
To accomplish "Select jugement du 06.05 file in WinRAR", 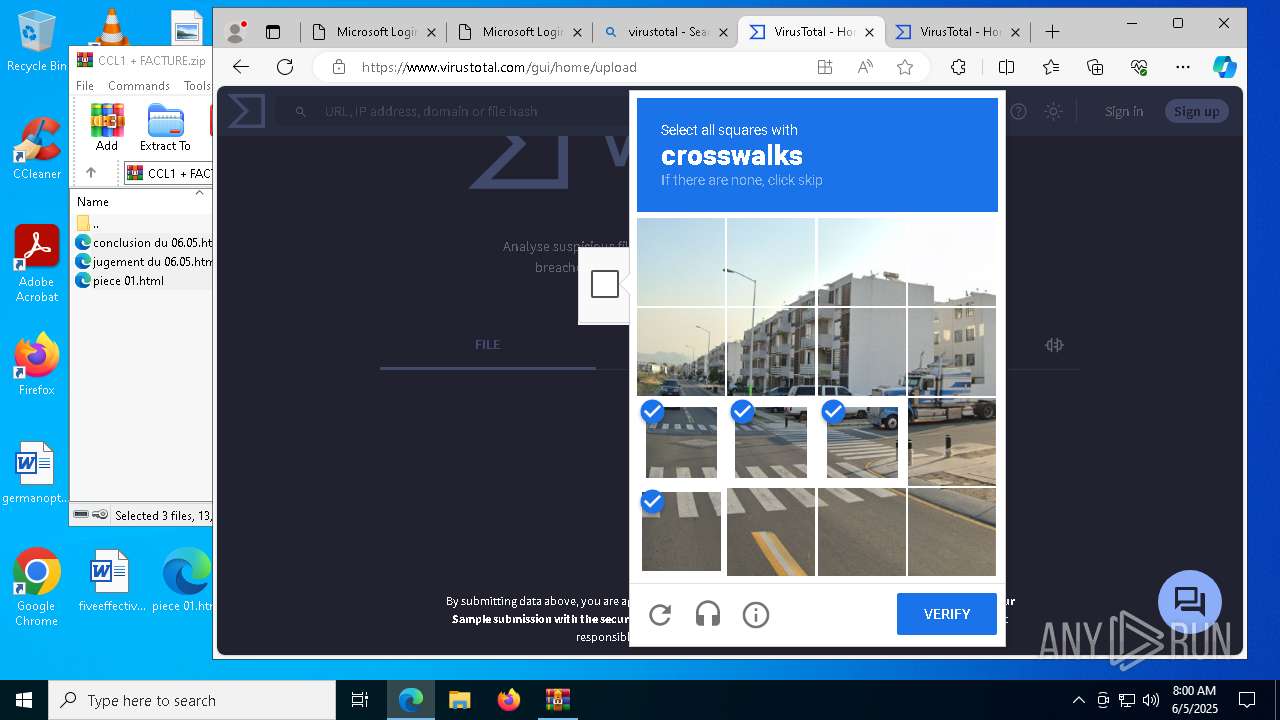I will 142,261.
